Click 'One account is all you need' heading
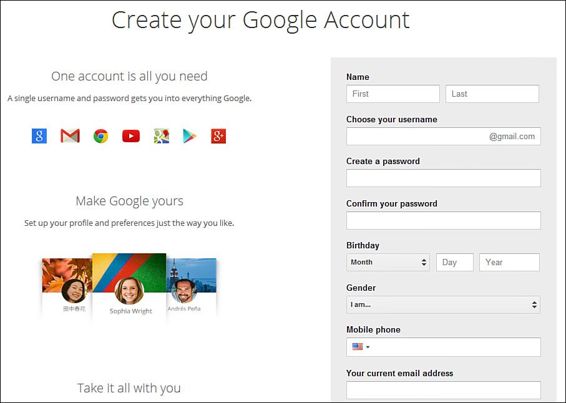This screenshot has width=566, height=403. tap(129, 76)
